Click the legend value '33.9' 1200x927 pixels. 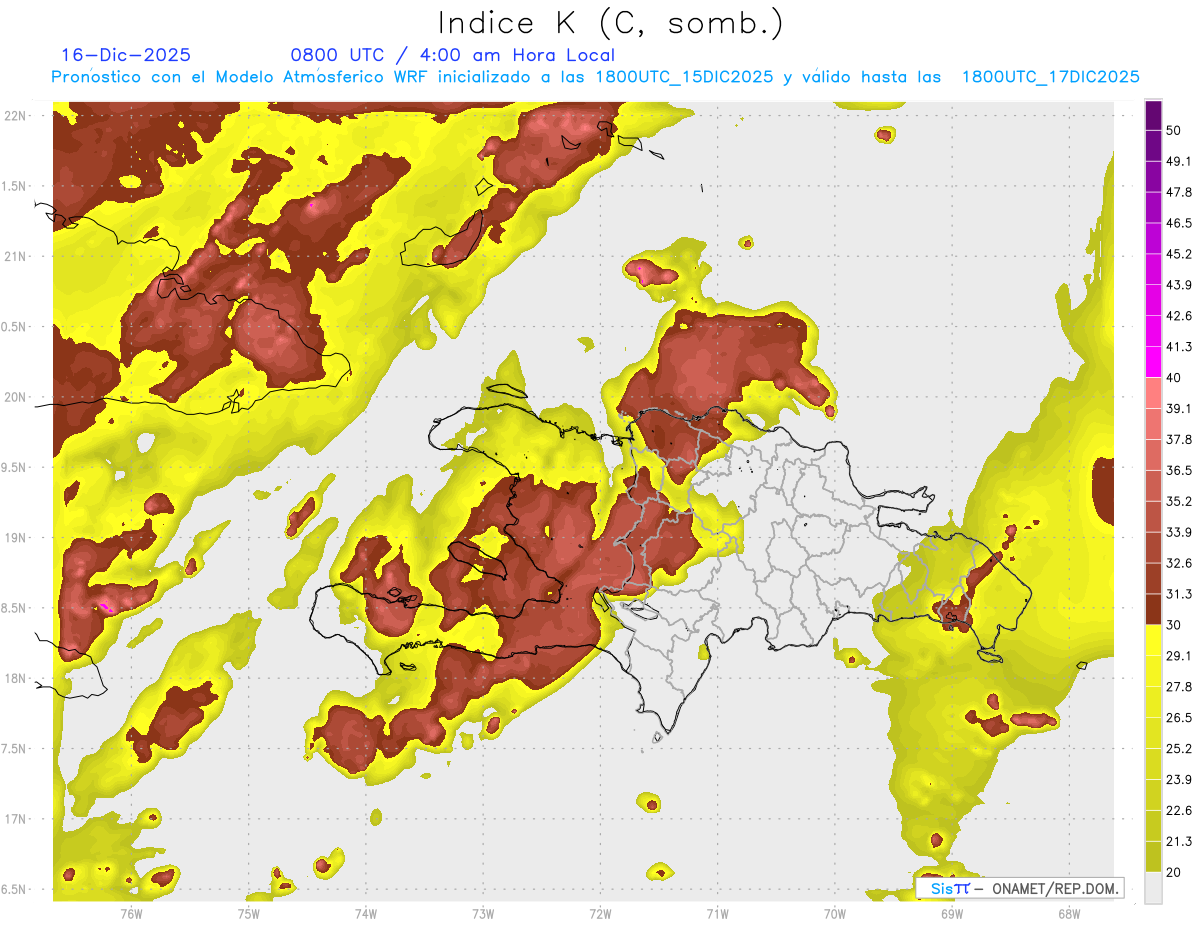click(x=1179, y=532)
